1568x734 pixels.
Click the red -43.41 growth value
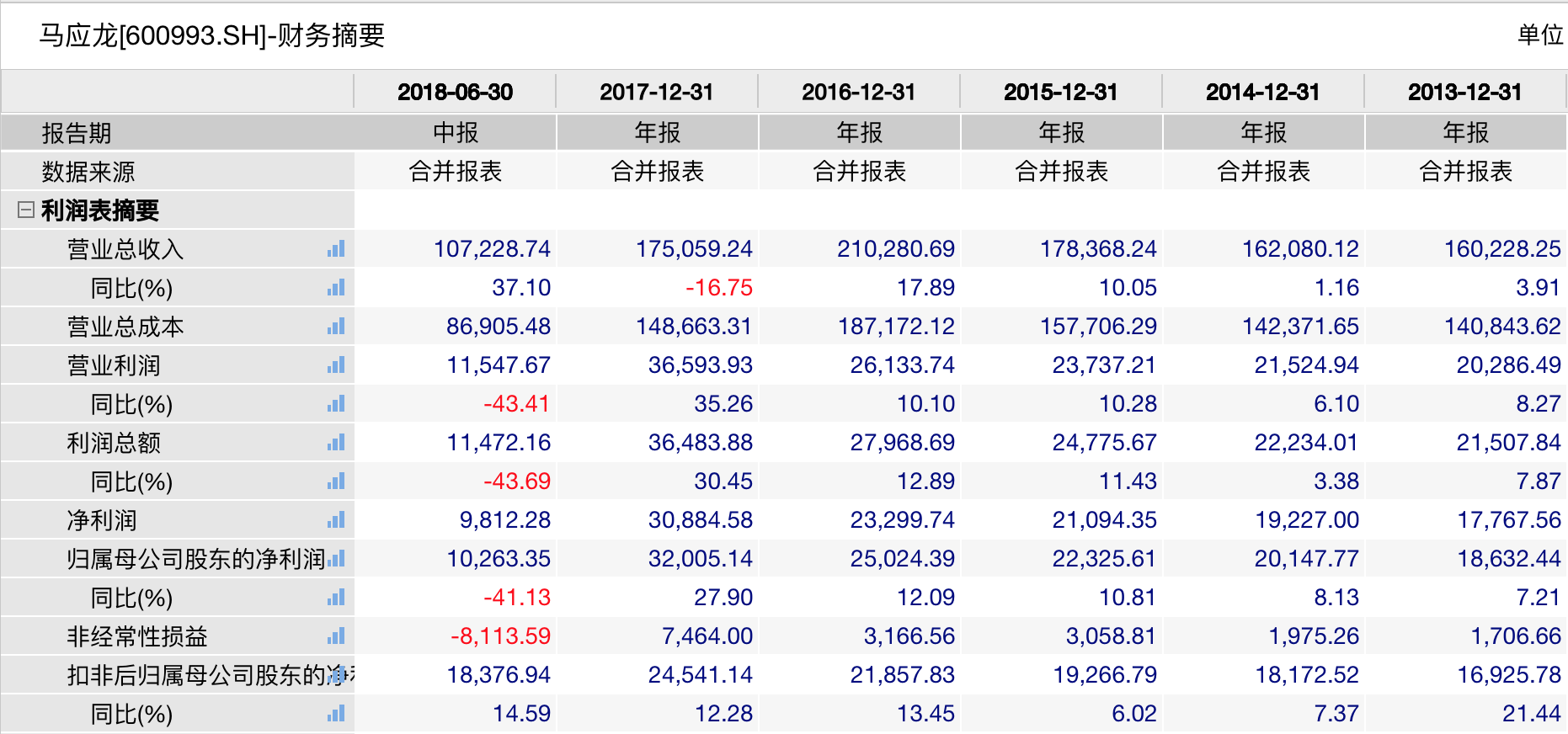tap(517, 404)
